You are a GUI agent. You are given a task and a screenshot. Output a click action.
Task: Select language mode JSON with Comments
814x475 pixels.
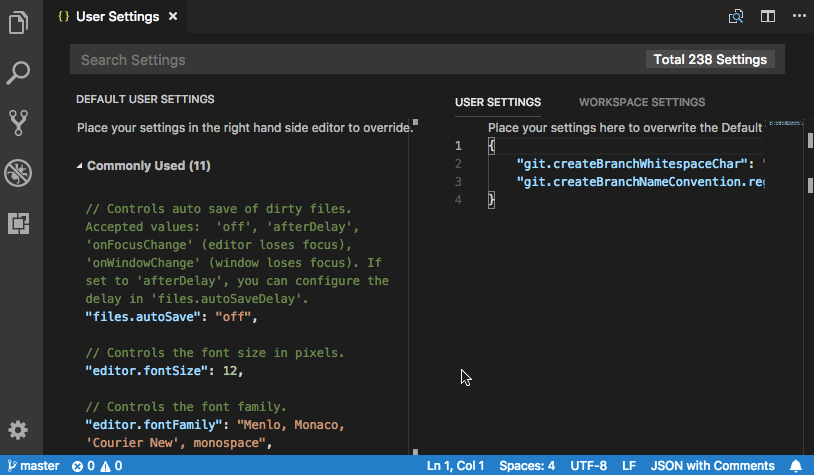(x=712, y=466)
